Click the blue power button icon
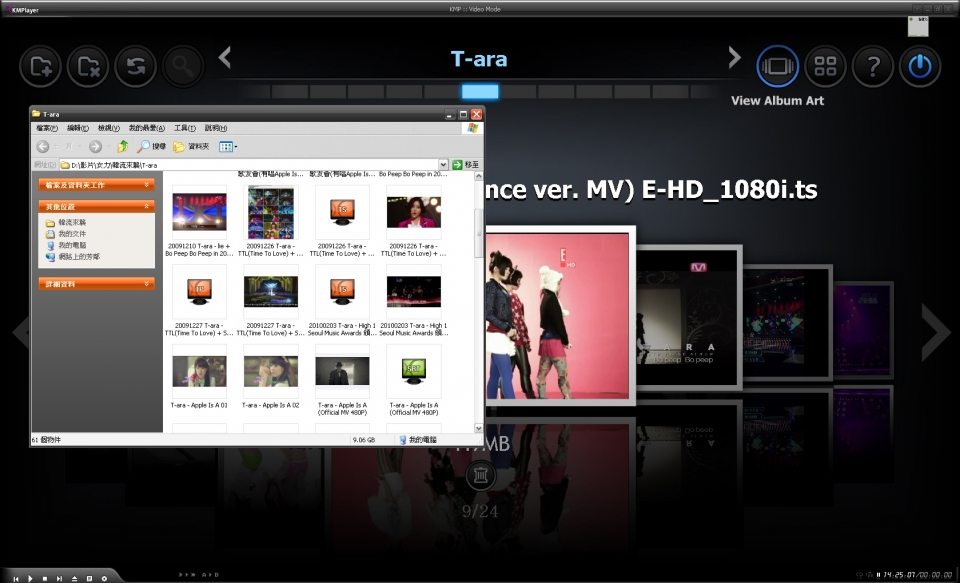This screenshot has height=583, width=960. (920, 66)
